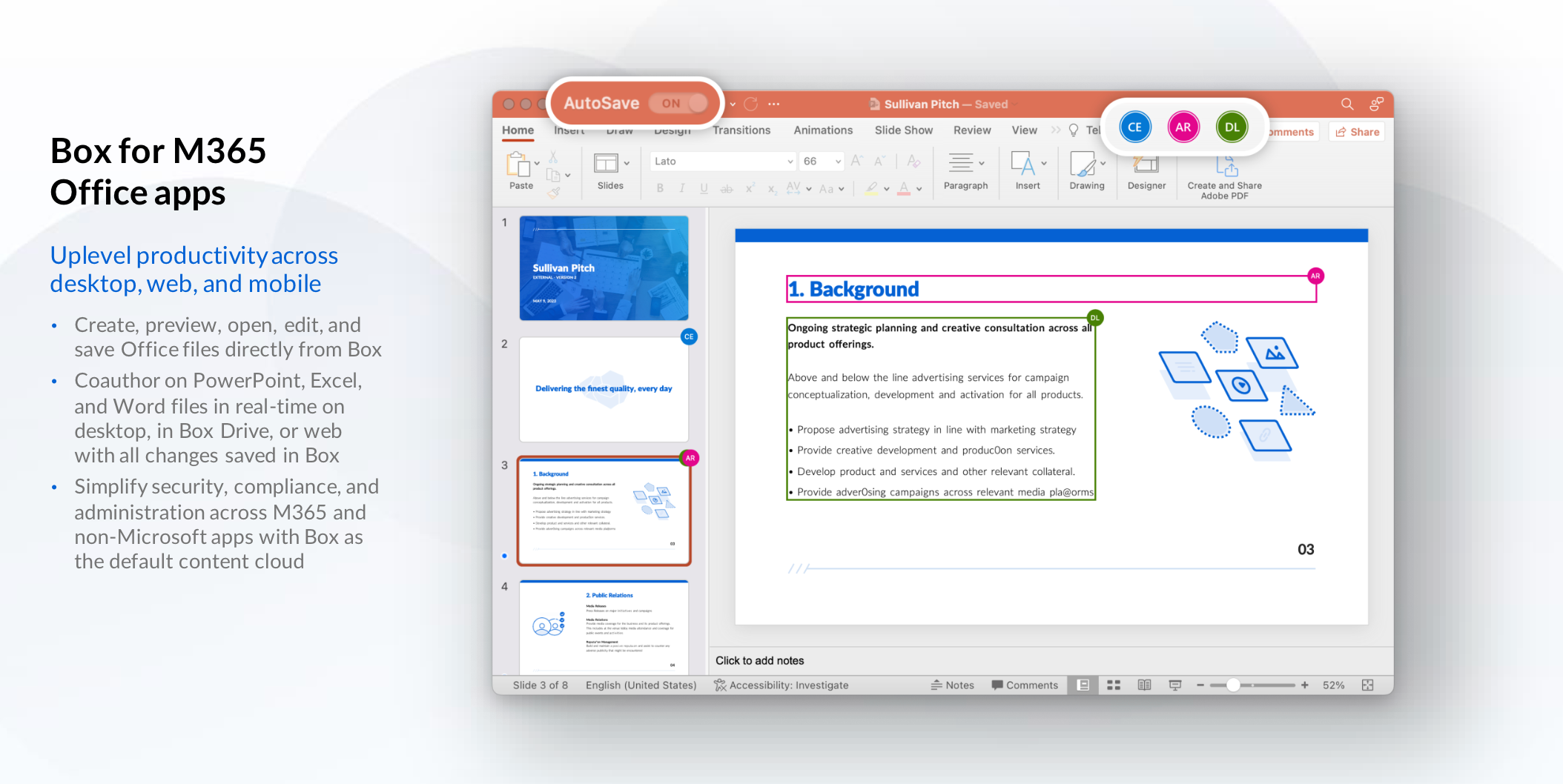Expand the Insert dropdown arrow
This screenshot has height=784, width=1563.
[1044, 164]
